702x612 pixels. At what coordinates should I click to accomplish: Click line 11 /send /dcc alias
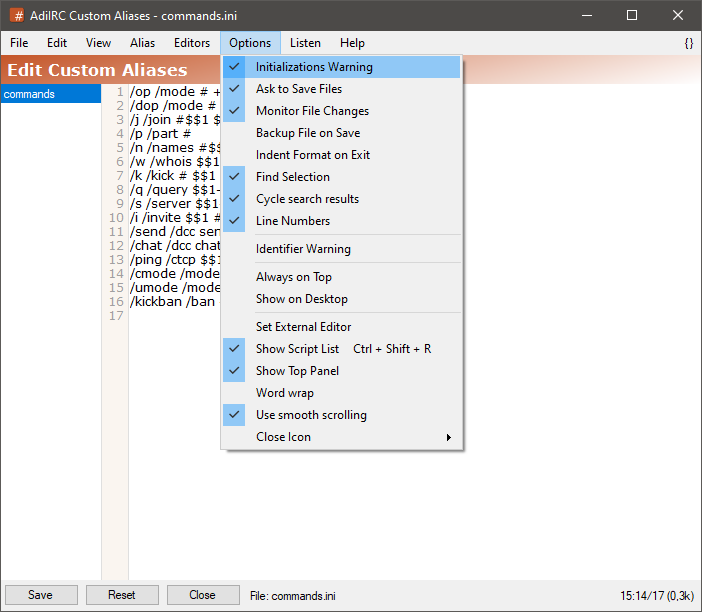coord(175,231)
